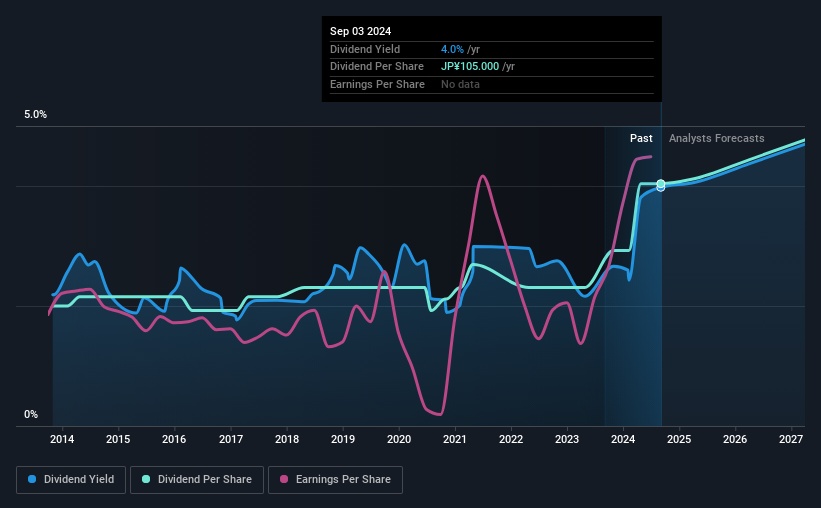Click the pink Earnings Per Share legend dot
Viewport: 821px width, 508px height.
click(284, 479)
